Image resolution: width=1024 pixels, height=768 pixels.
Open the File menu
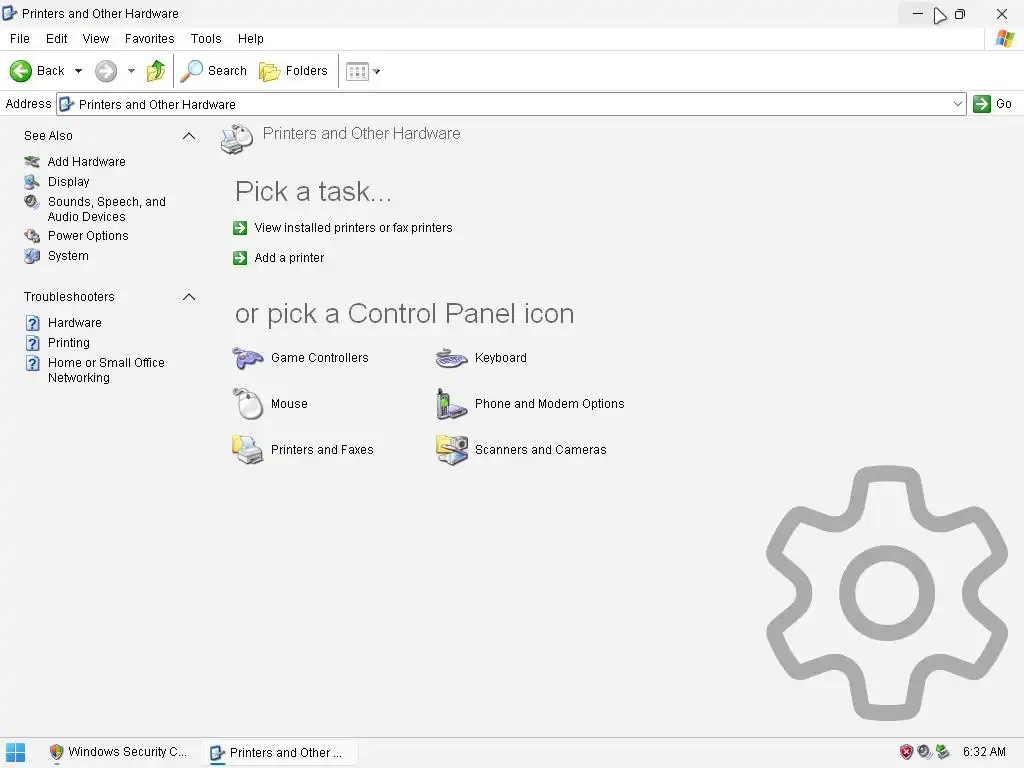(x=20, y=39)
